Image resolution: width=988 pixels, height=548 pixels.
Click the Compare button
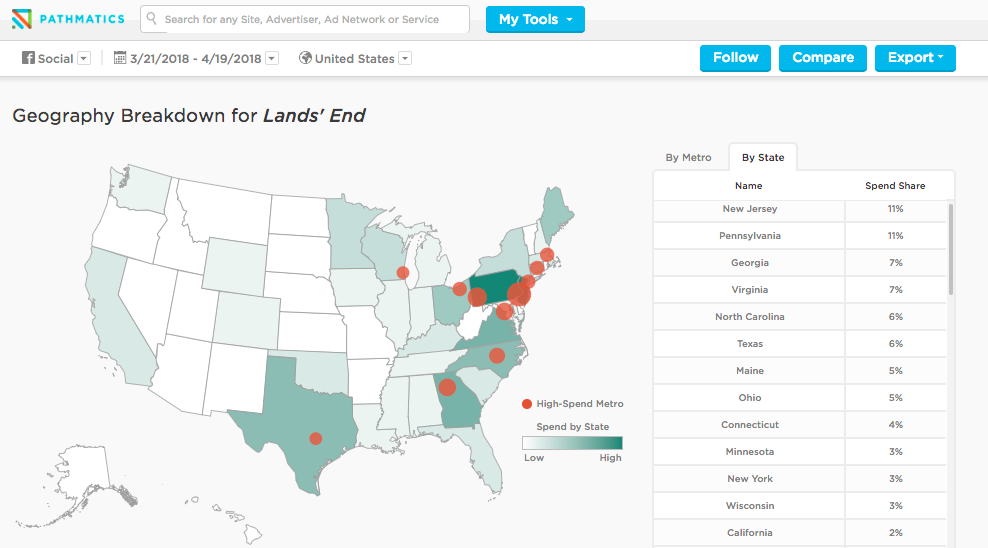pyautogui.click(x=823, y=58)
